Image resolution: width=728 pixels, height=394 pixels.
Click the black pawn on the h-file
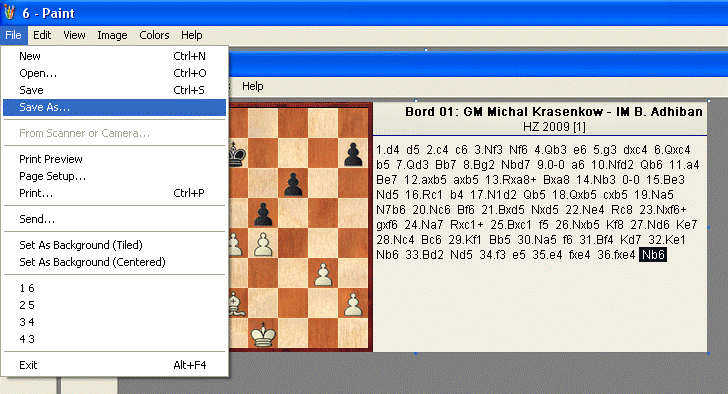coord(353,154)
